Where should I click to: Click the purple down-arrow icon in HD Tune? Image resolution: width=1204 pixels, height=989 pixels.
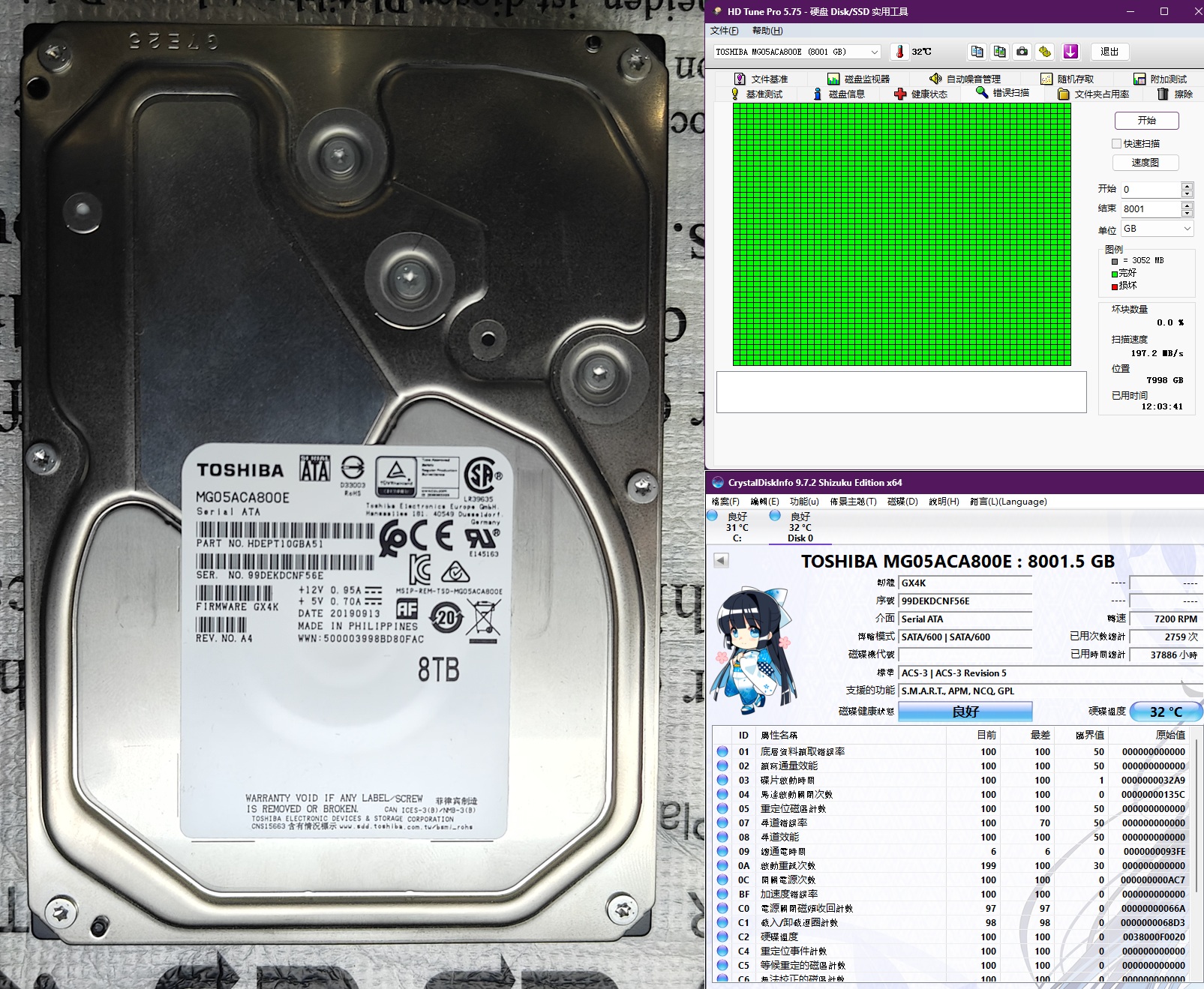[1070, 52]
